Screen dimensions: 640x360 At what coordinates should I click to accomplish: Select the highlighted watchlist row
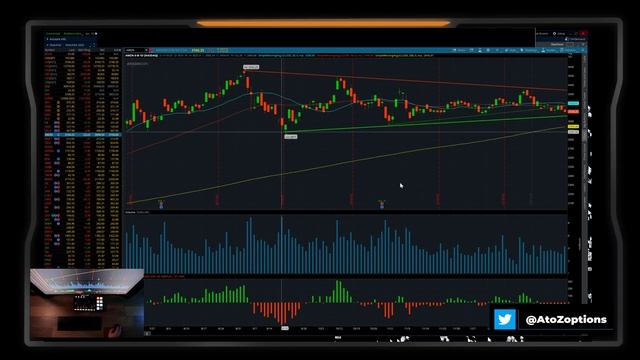pos(83,135)
